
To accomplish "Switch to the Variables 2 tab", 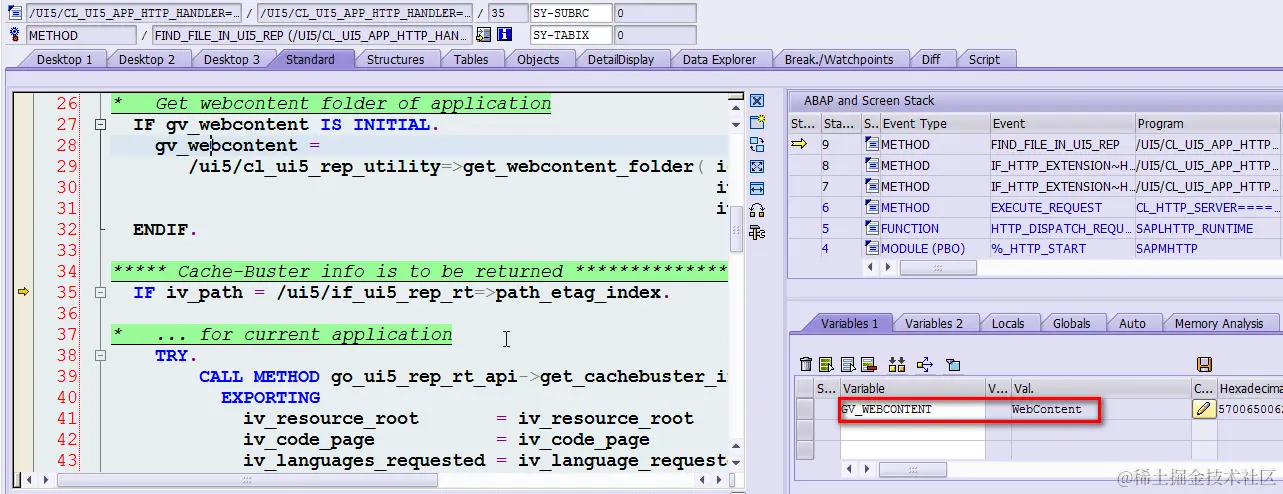I will tap(934, 323).
